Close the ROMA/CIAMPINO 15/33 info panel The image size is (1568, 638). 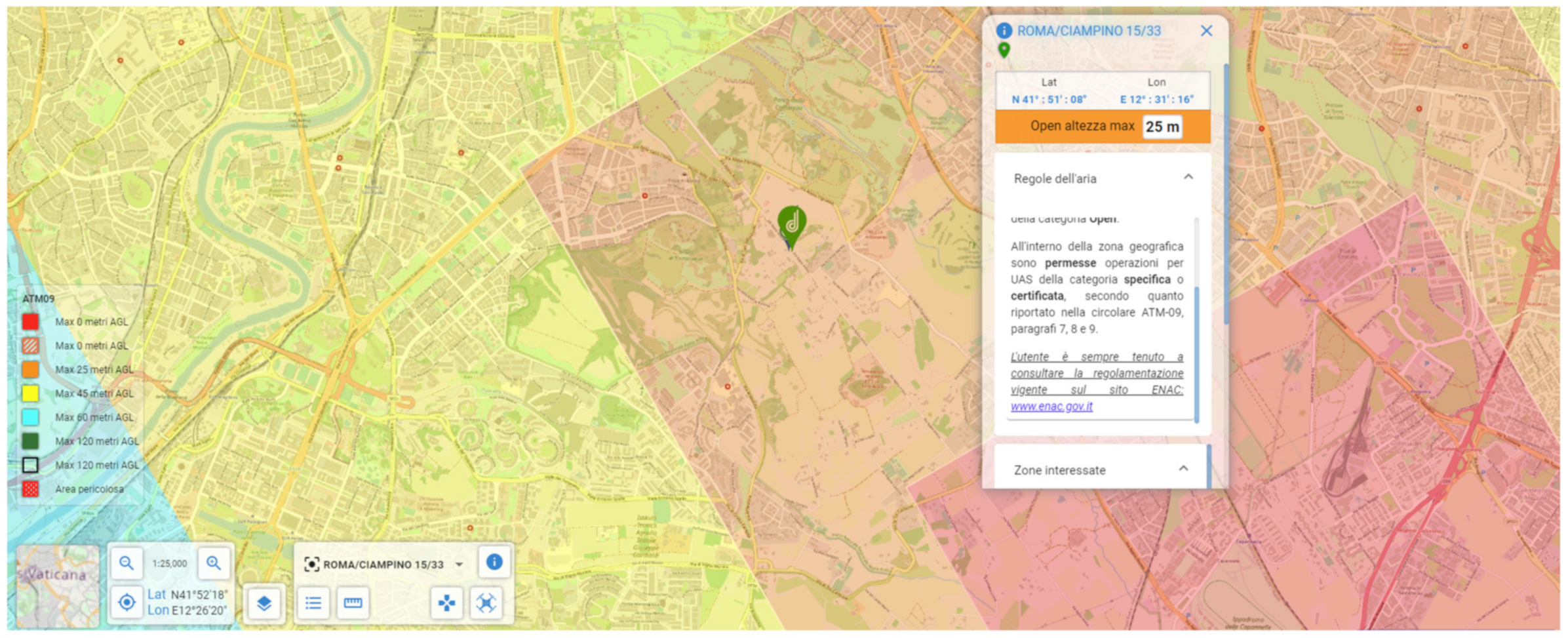coord(1206,31)
